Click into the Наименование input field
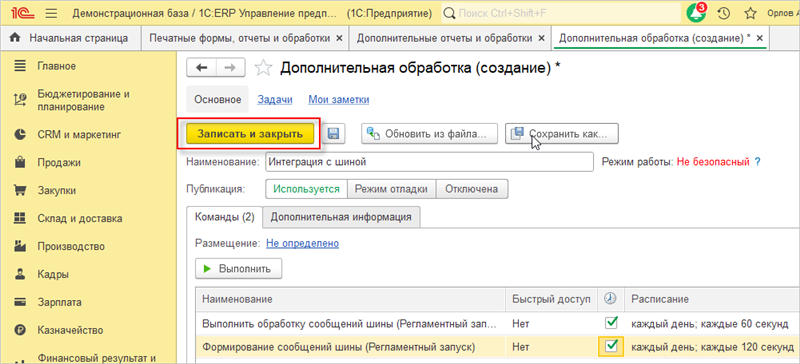Viewport: 800px width, 364px height. [x=429, y=162]
